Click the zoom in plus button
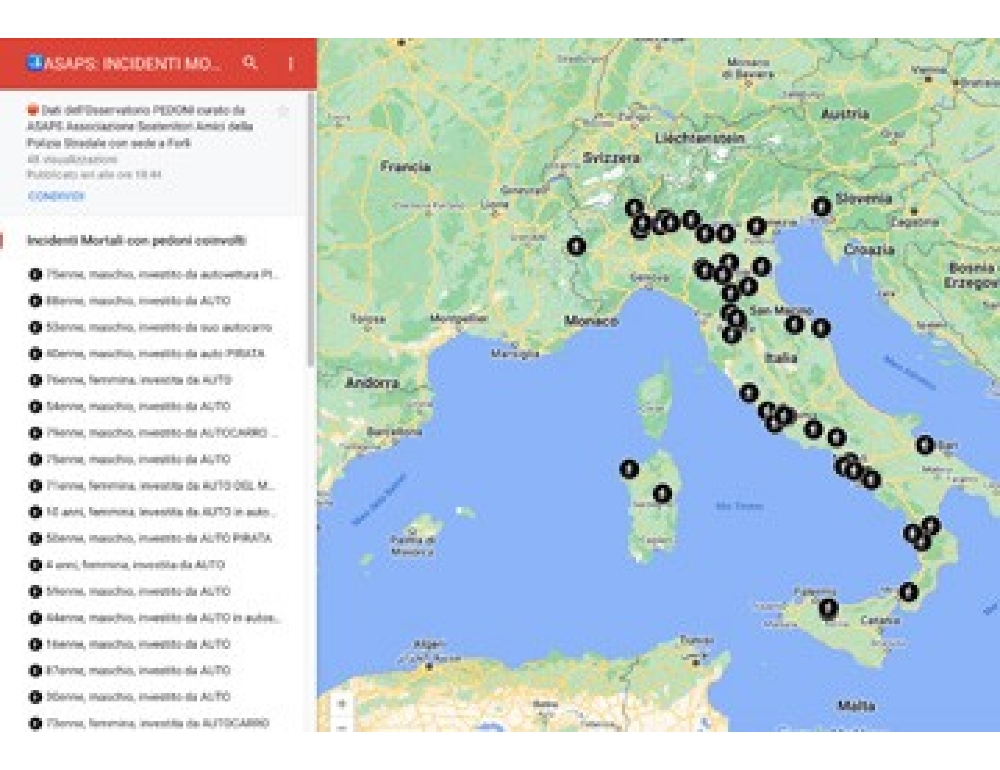Viewport: 1000px width, 770px height. [x=342, y=704]
